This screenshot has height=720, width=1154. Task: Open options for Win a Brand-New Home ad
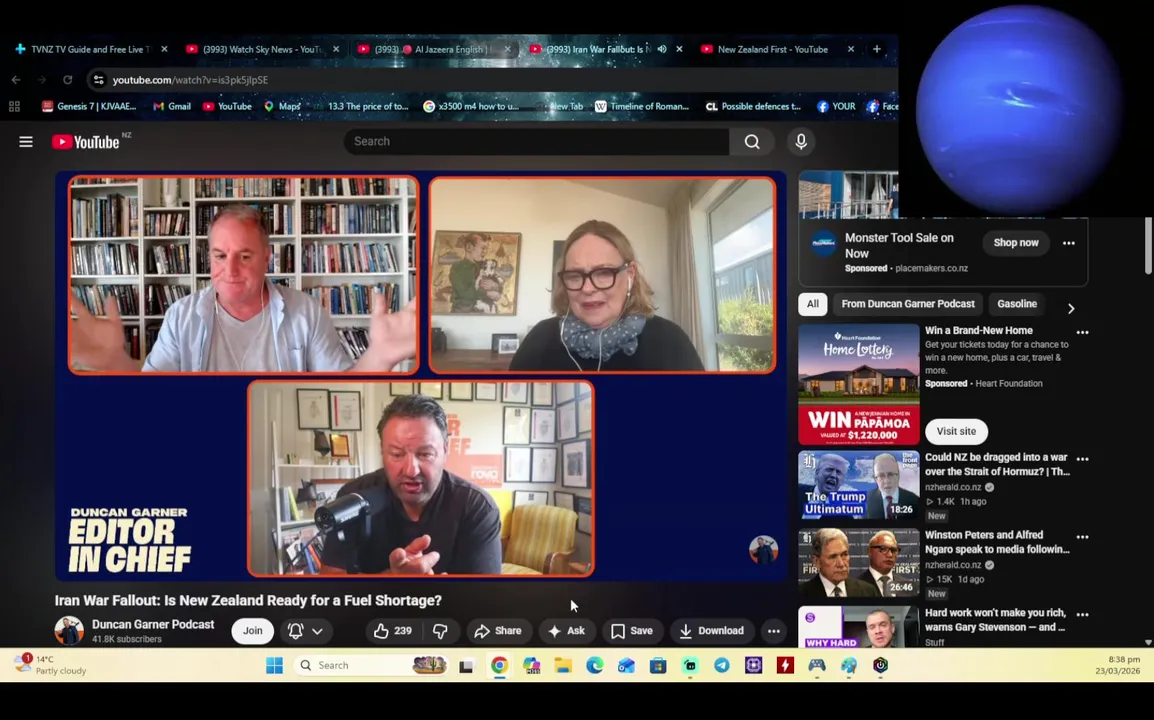1083,332
